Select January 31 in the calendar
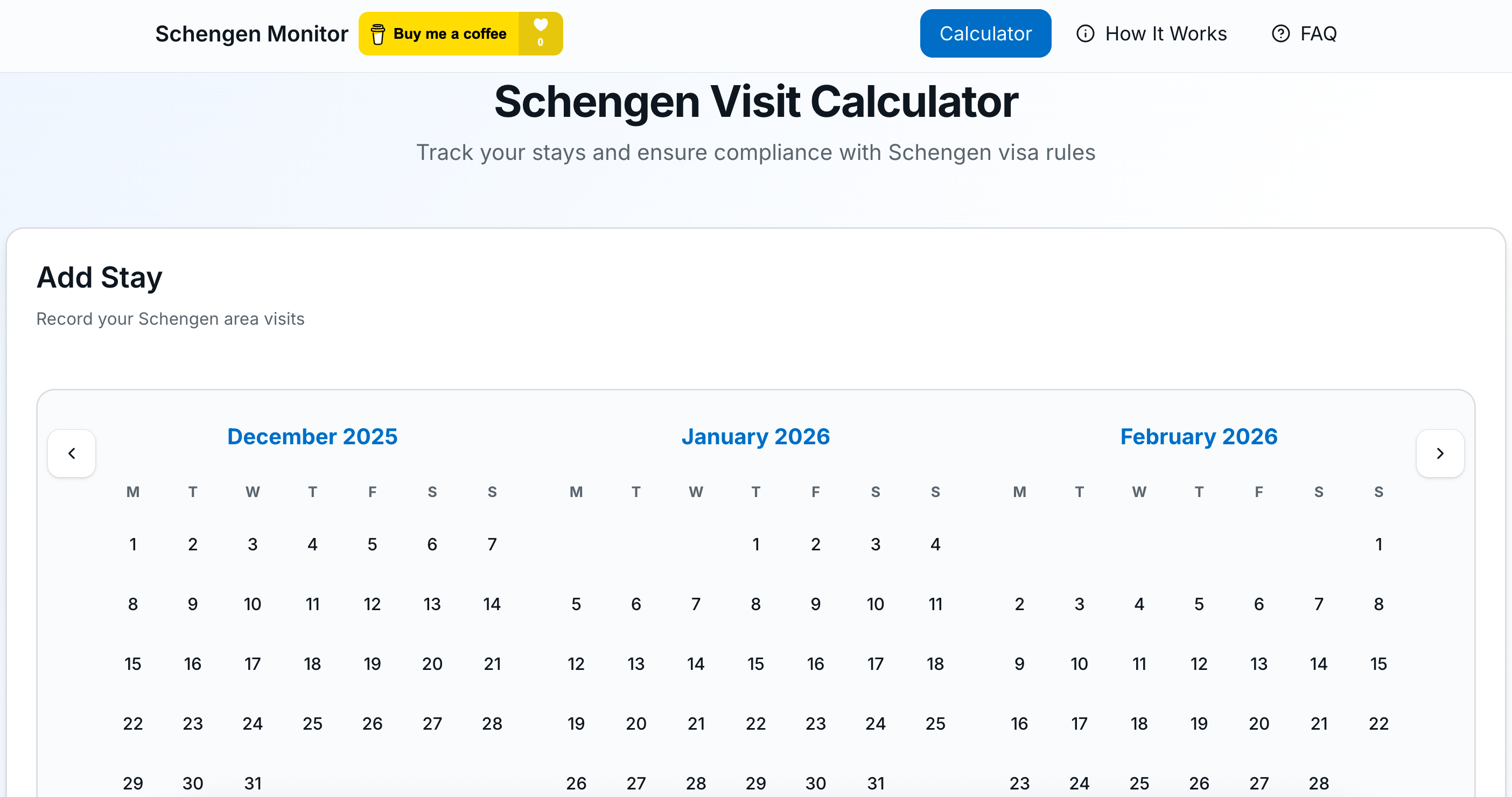1512x797 pixels. click(875, 783)
